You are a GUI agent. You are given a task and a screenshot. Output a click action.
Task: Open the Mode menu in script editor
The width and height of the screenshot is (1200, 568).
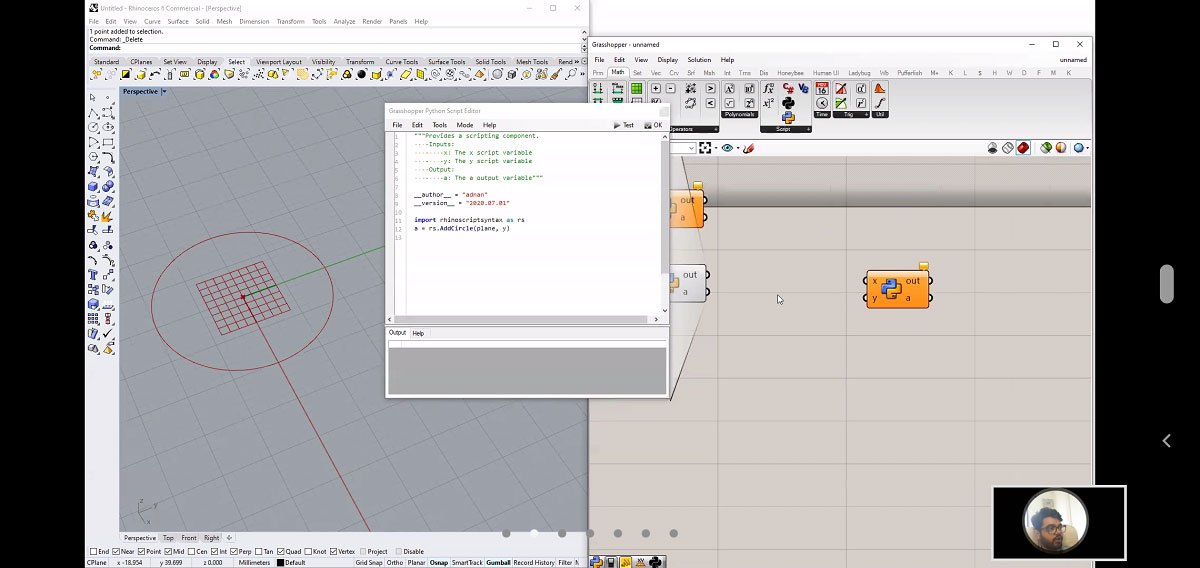click(465, 125)
